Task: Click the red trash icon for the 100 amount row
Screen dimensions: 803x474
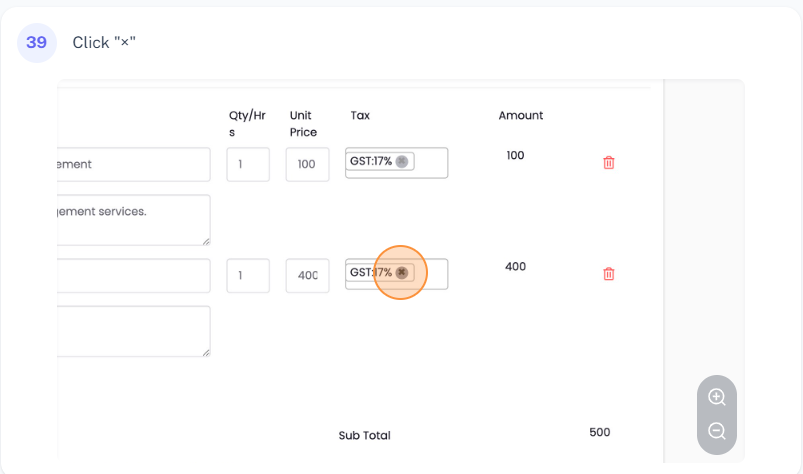Action: [608, 163]
